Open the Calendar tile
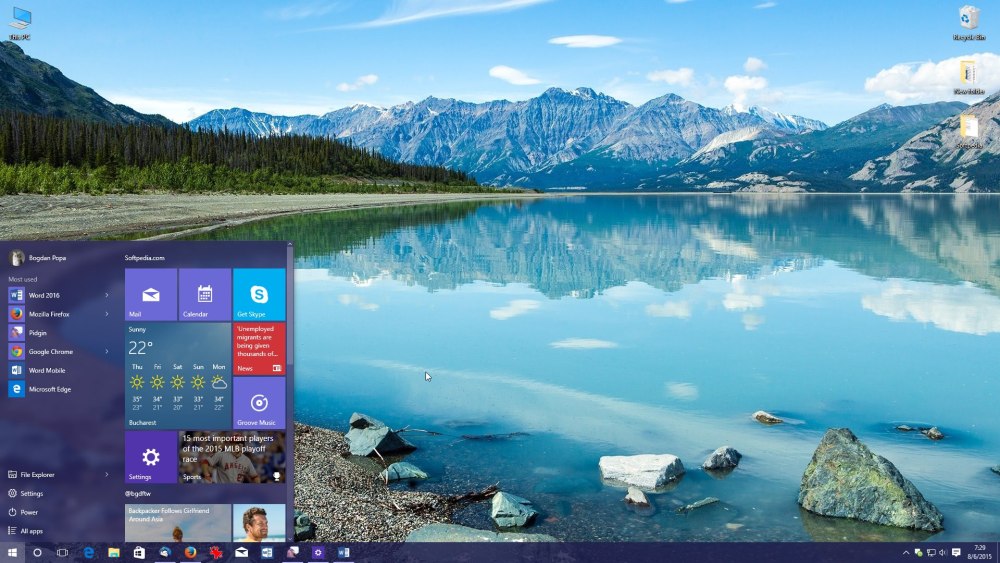The width and height of the screenshot is (1000, 563). point(205,294)
